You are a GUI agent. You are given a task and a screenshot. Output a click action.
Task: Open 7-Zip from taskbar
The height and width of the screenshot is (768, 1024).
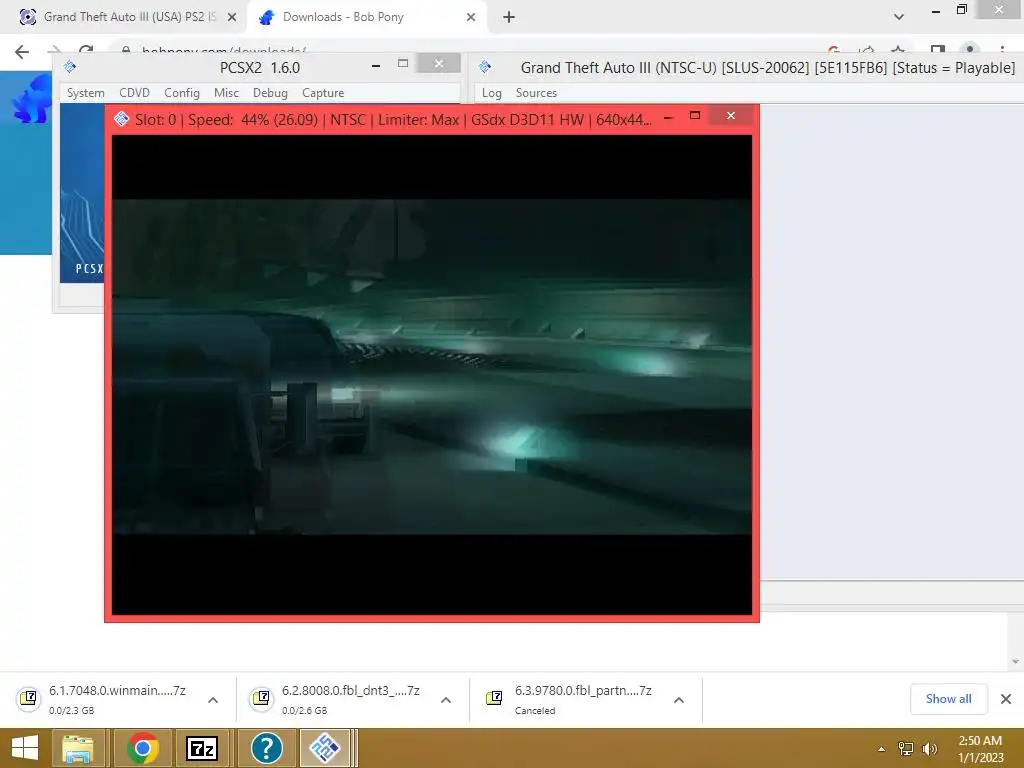(x=201, y=748)
